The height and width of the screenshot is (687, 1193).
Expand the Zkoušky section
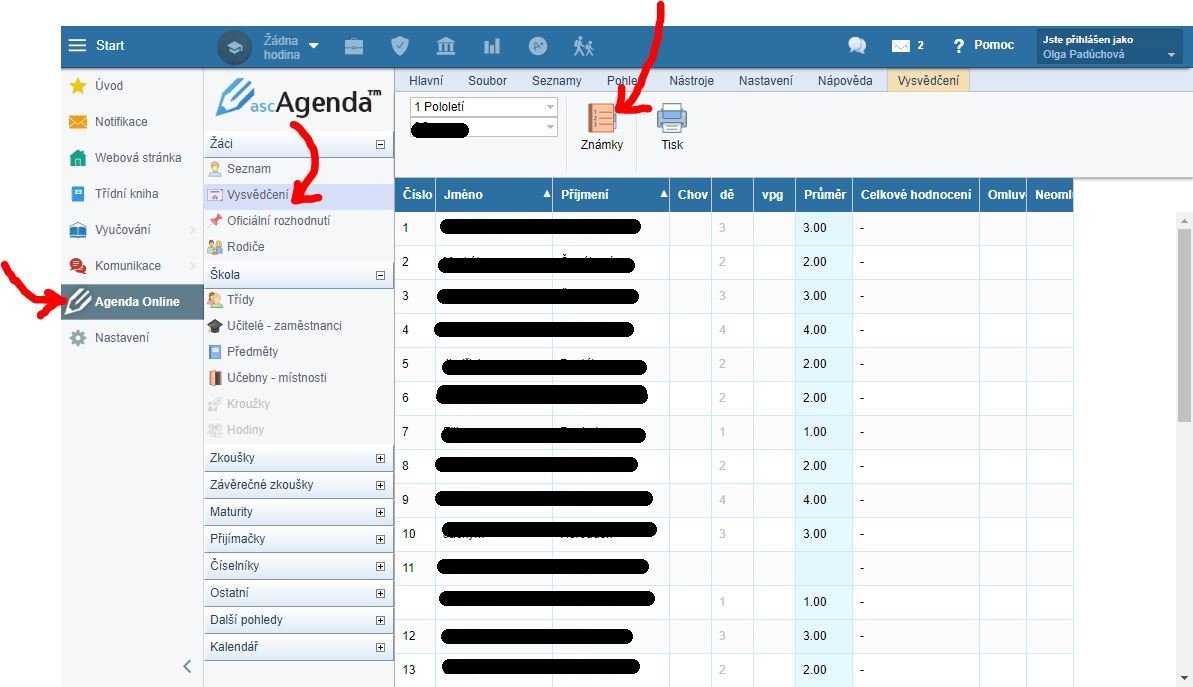click(380, 458)
